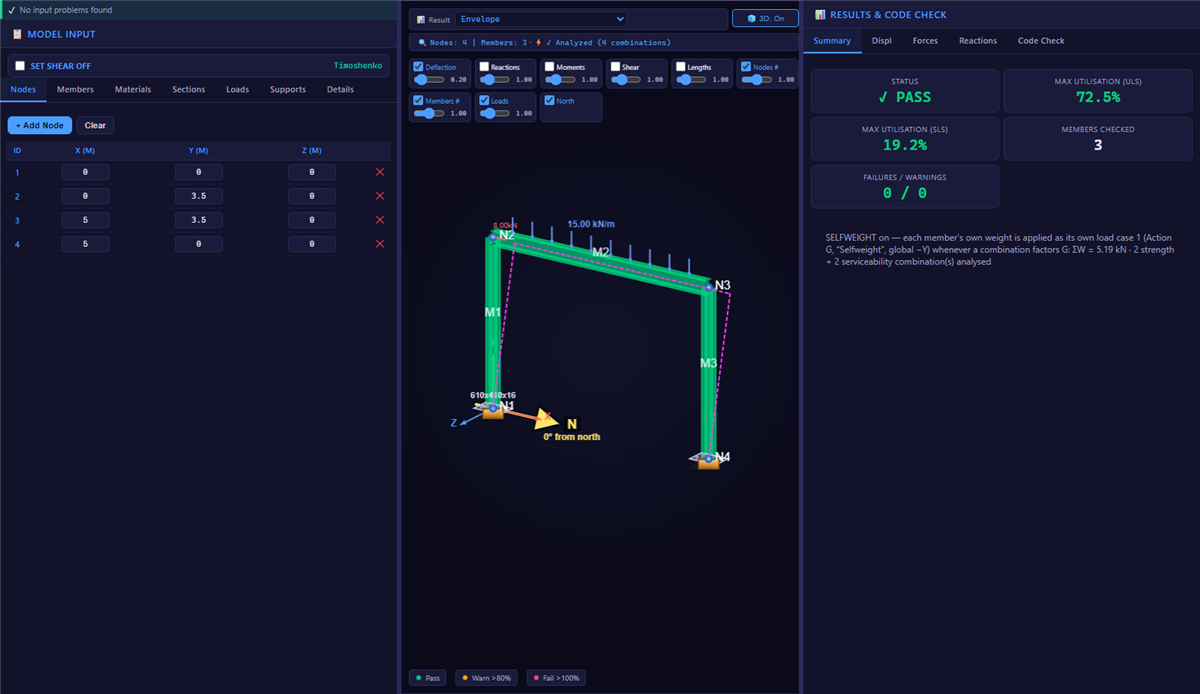Viewport: 1200px width, 694px height.
Task: Open the Supports input tab
Action: (288, 90)
